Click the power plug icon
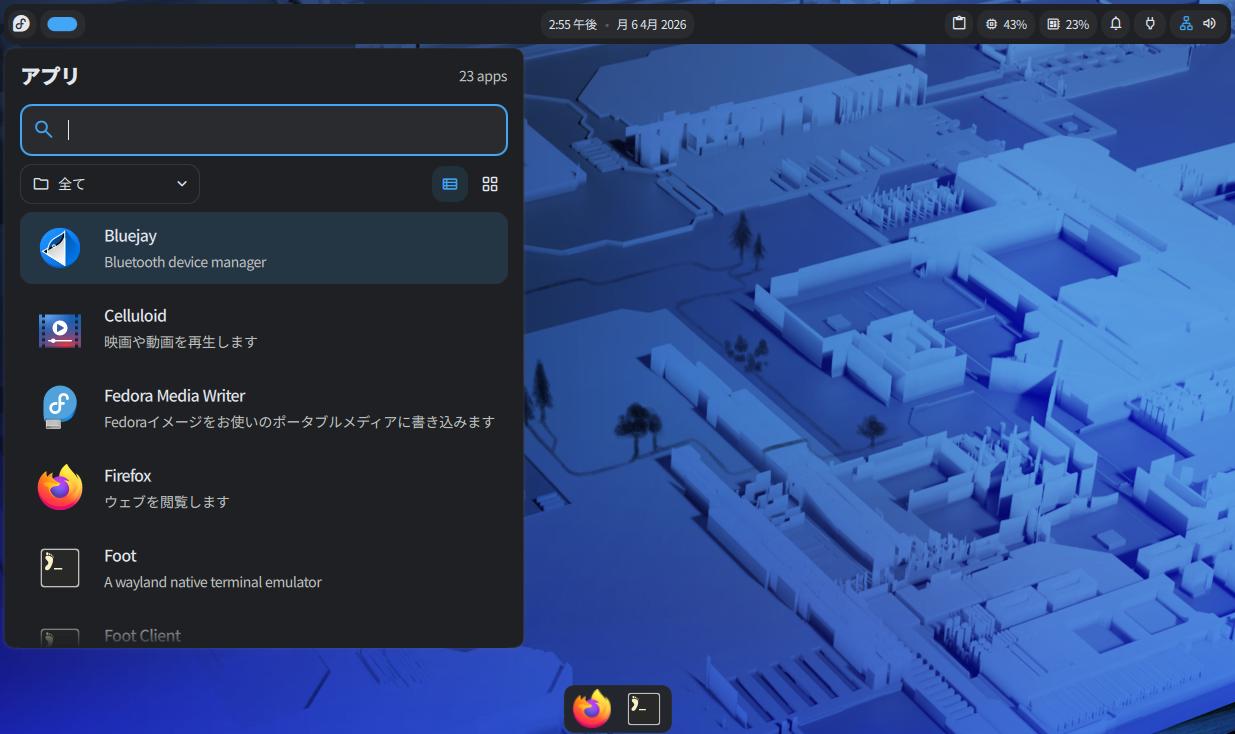The height and width of the screenshot is (734, 1235). tap(1150, 24)
